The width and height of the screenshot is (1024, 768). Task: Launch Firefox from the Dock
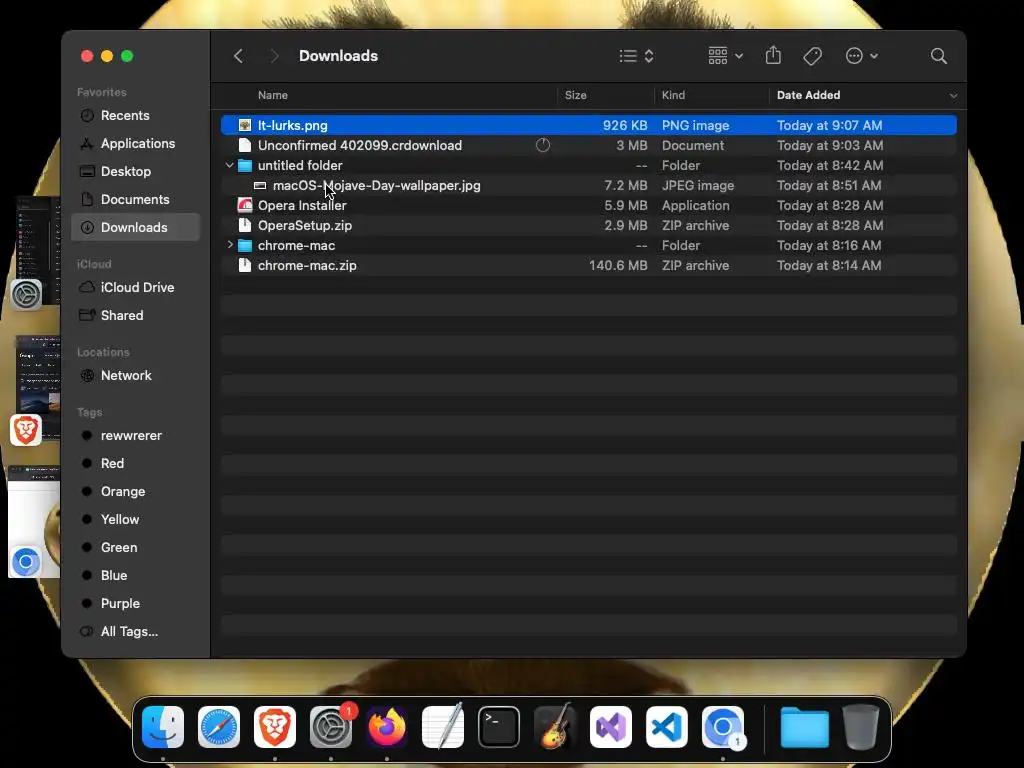[387, 727]
